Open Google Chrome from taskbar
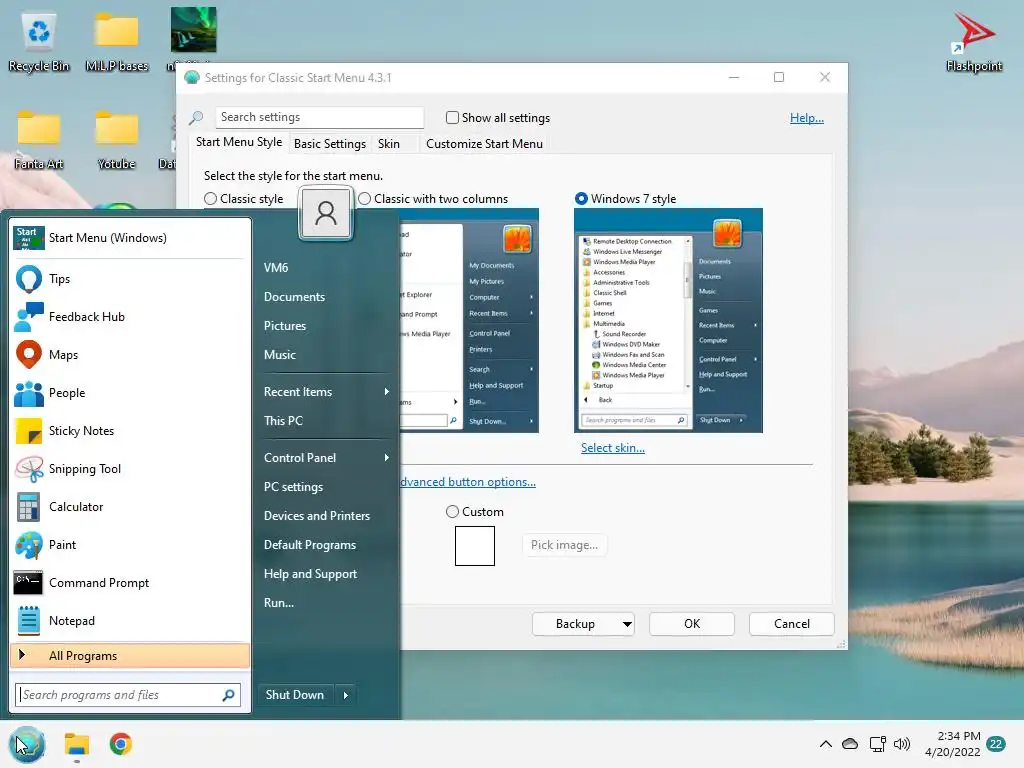This screenshot has width=1024, height=768. pyautogui.click(x=121, y=744)
